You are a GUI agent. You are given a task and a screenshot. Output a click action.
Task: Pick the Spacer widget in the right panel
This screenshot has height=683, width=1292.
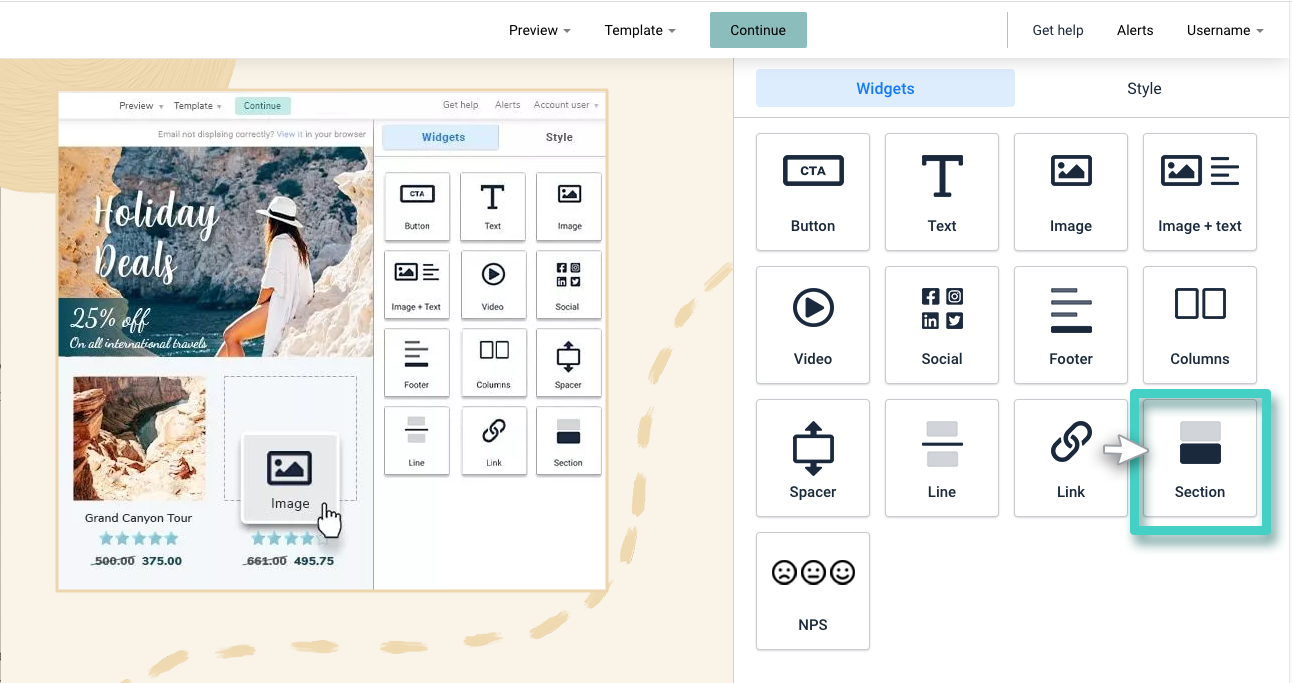pyautogui.click(x=813, y=458)
